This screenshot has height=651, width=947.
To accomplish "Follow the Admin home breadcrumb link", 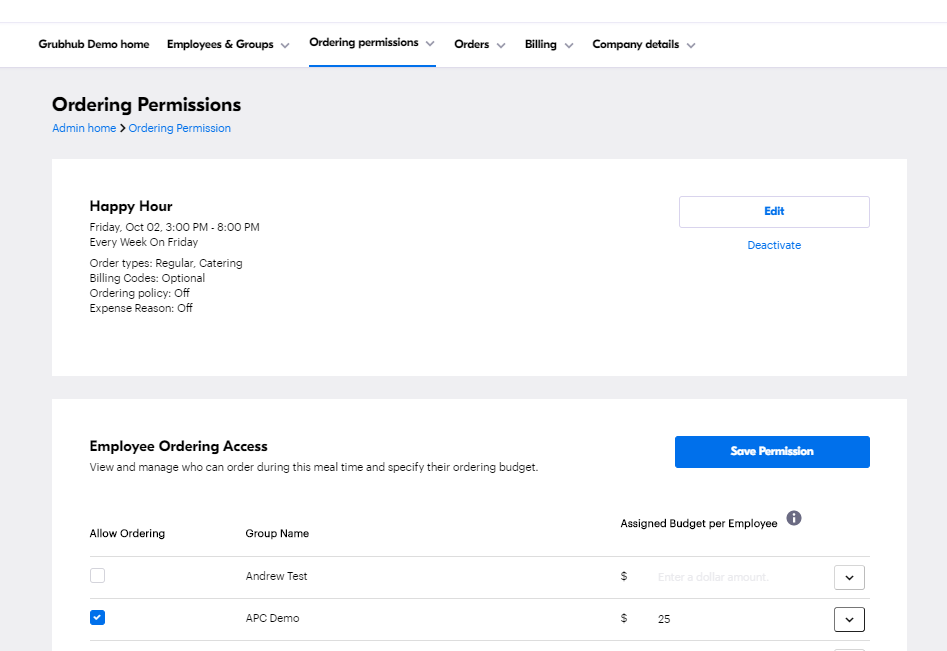I will coord(84,128).
